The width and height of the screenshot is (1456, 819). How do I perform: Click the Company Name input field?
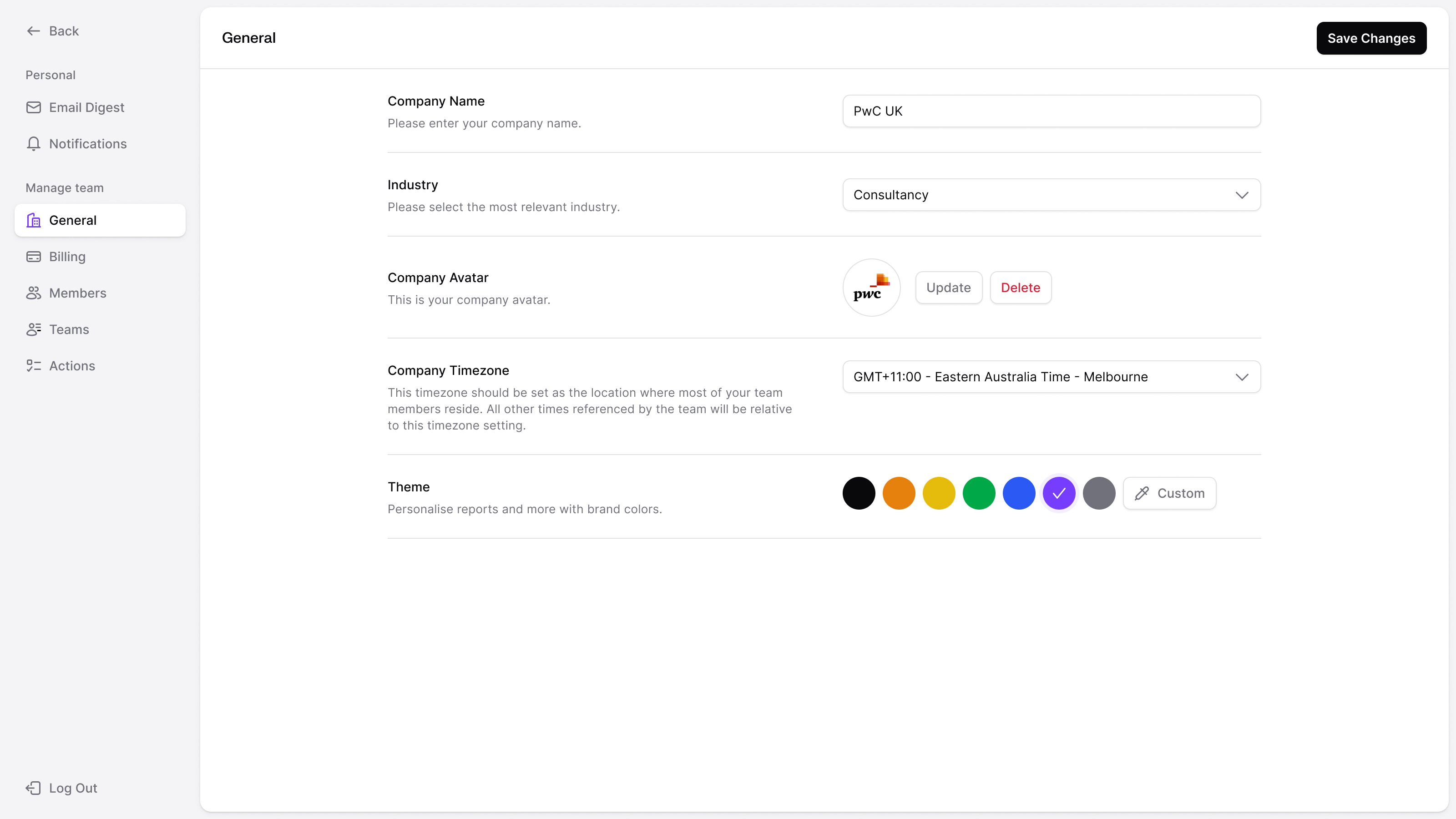1052,111
